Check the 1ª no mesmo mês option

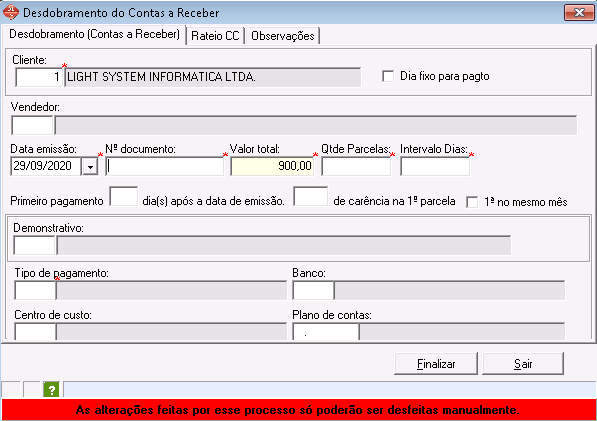click(x=472, y=202)
